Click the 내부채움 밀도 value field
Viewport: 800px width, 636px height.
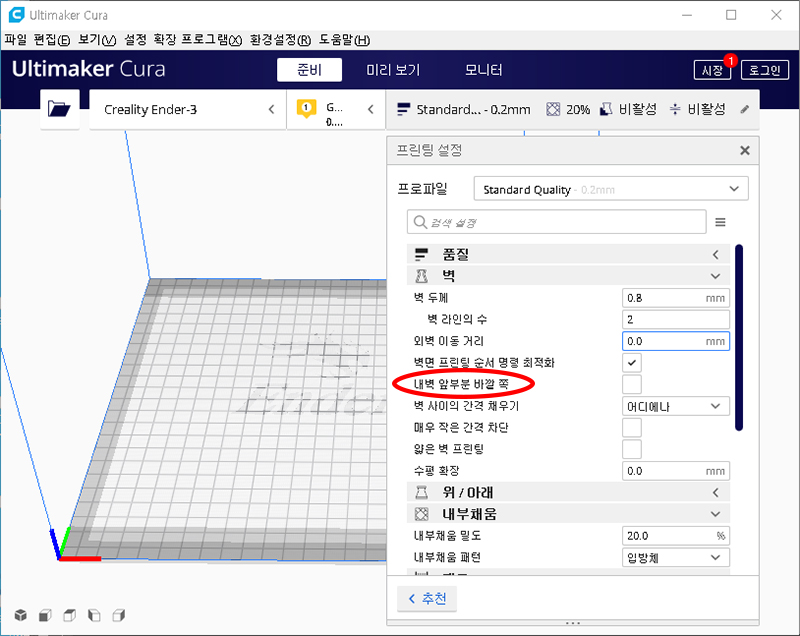pos(676,536)
